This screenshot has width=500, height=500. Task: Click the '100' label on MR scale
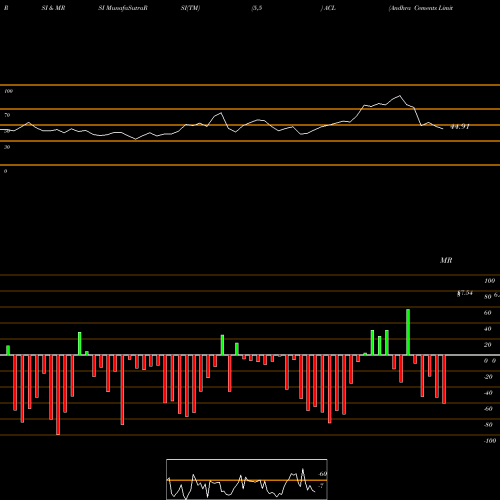tap(489, 281)
